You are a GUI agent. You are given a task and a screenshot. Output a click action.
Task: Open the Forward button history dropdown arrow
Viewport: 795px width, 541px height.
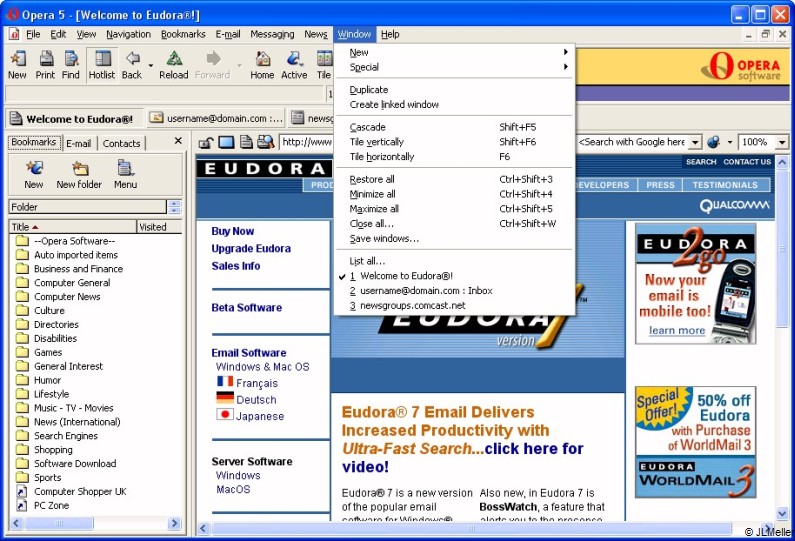pyautogui.click(x=239, y=66)
